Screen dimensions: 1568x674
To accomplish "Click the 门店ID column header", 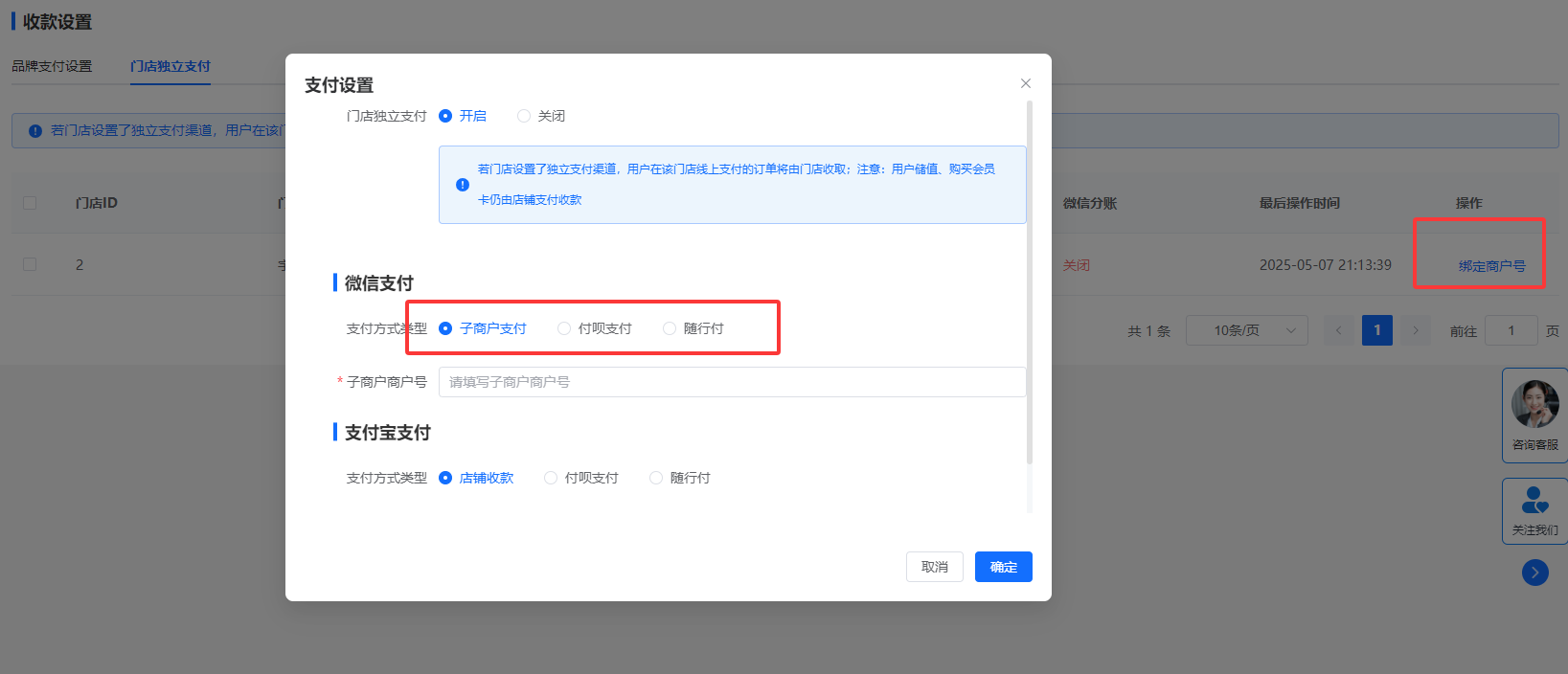I will [97, 203].
